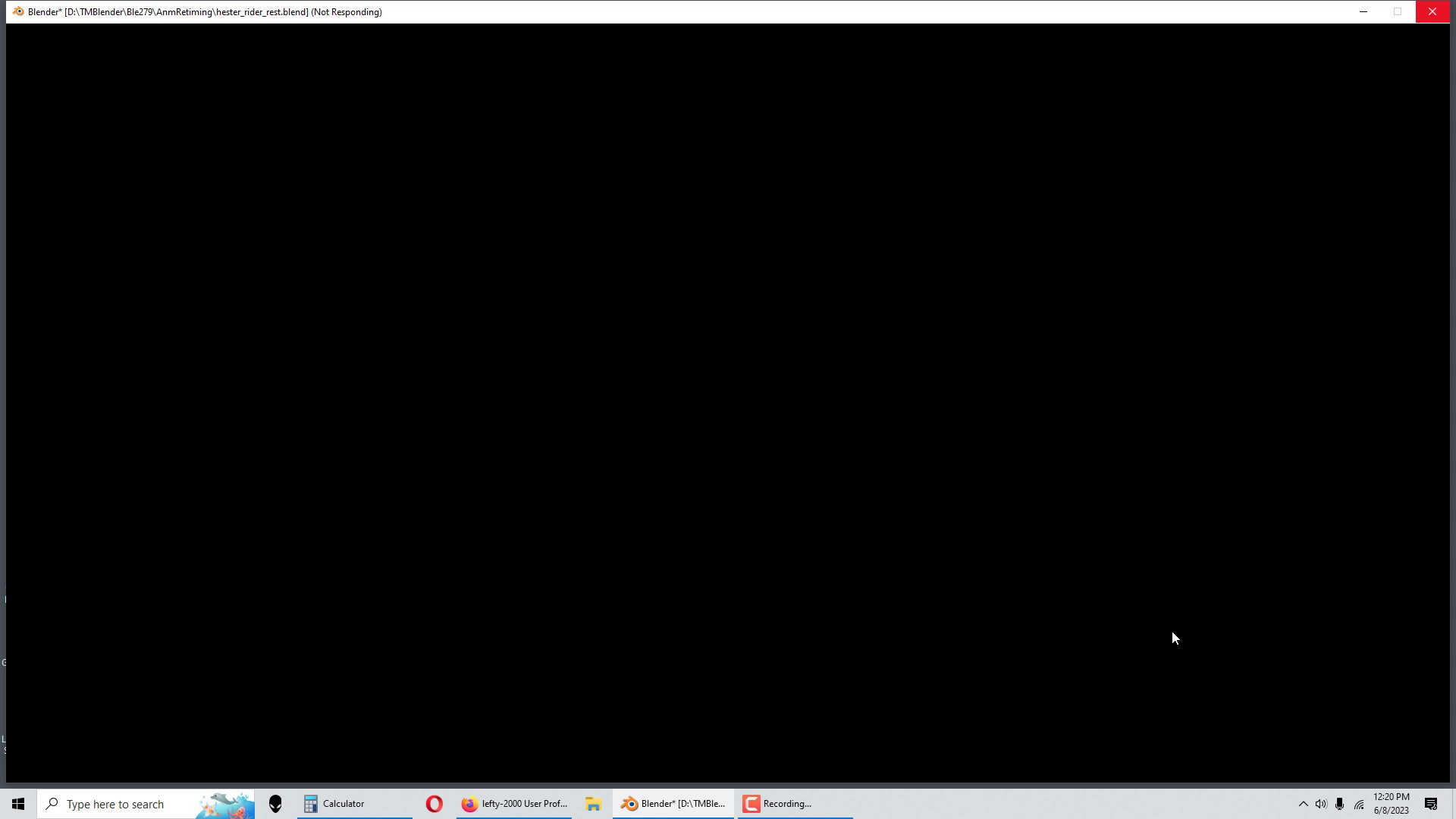Screen dimensions: 1456x819
Task: Close the not responding Blender window
Action: click(x=1432, y=12)
